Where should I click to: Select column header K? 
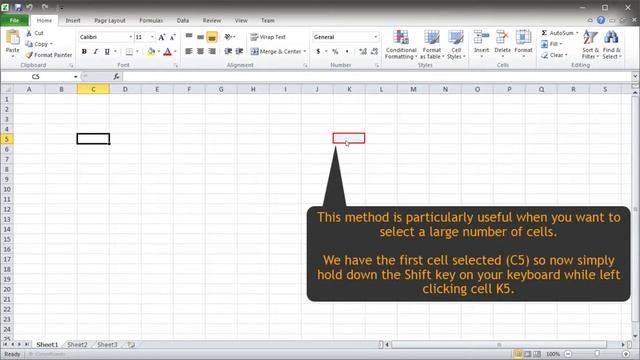349,89
